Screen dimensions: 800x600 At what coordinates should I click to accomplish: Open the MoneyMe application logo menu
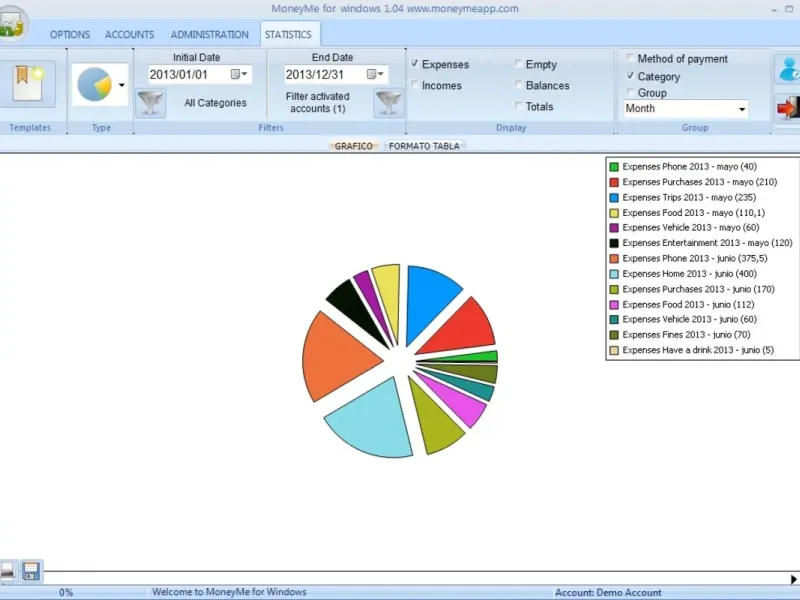[x=12, y=23]
